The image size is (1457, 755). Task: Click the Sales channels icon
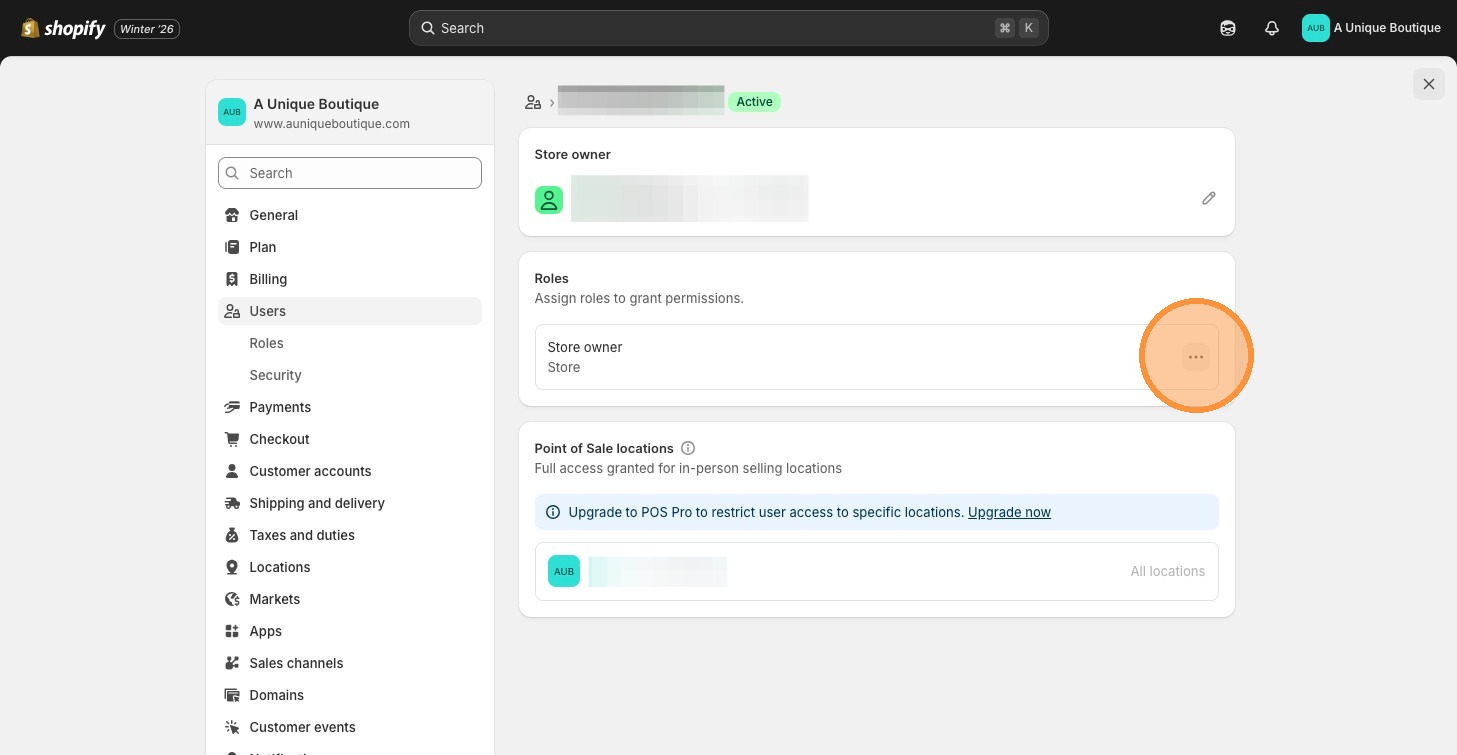point(232,663)
